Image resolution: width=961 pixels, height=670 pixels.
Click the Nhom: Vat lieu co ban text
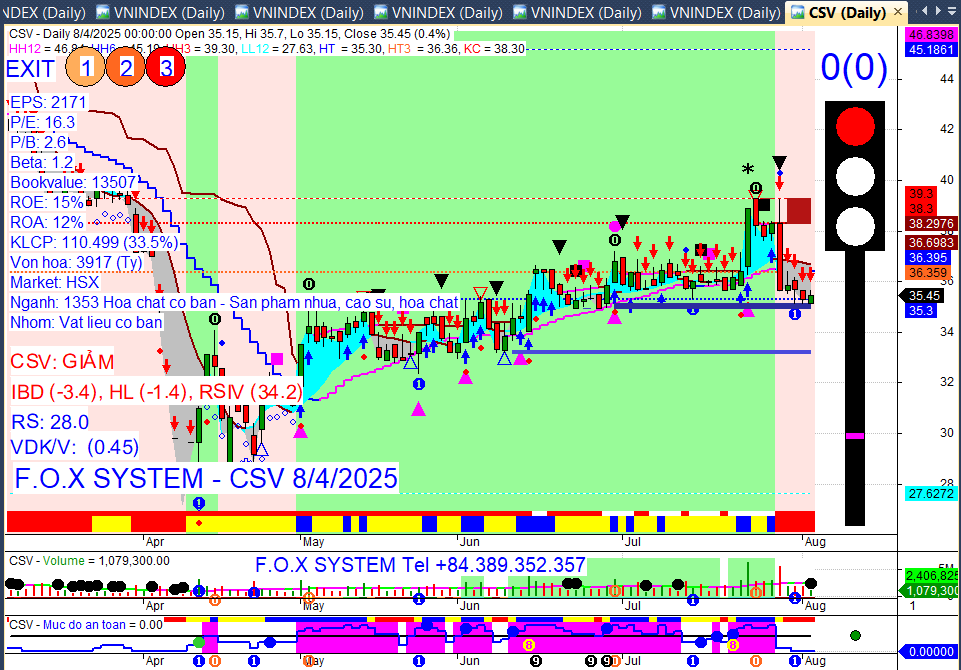86,322
